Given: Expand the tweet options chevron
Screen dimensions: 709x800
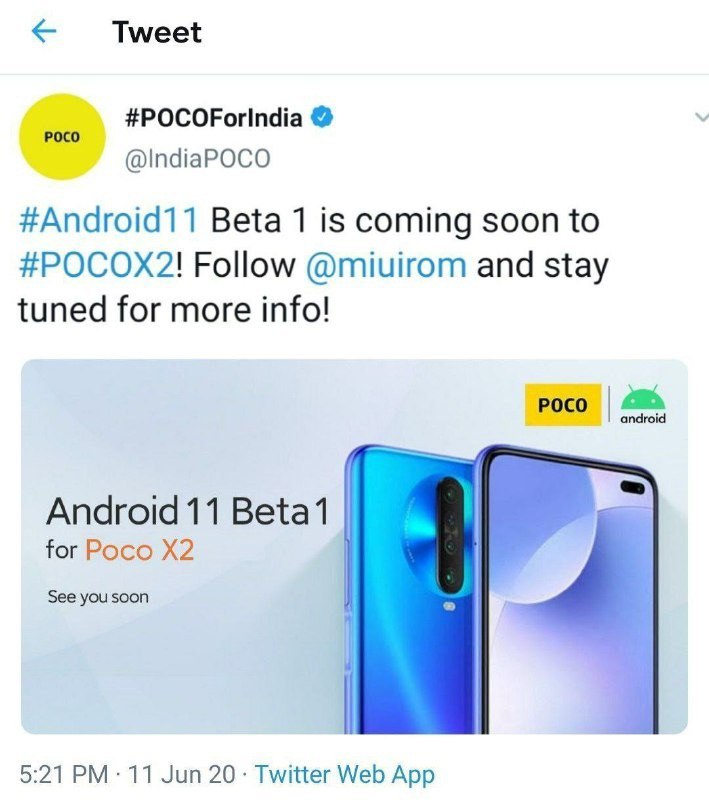Looking at the screenshot, I should pyautogui.click(x=701, y=117).
